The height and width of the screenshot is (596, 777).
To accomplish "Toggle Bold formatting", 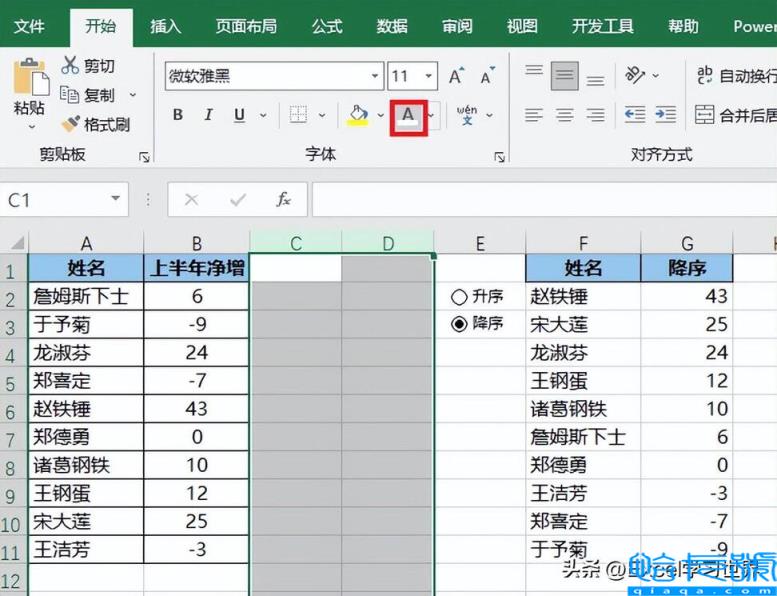I will click(x=178, y=115).
